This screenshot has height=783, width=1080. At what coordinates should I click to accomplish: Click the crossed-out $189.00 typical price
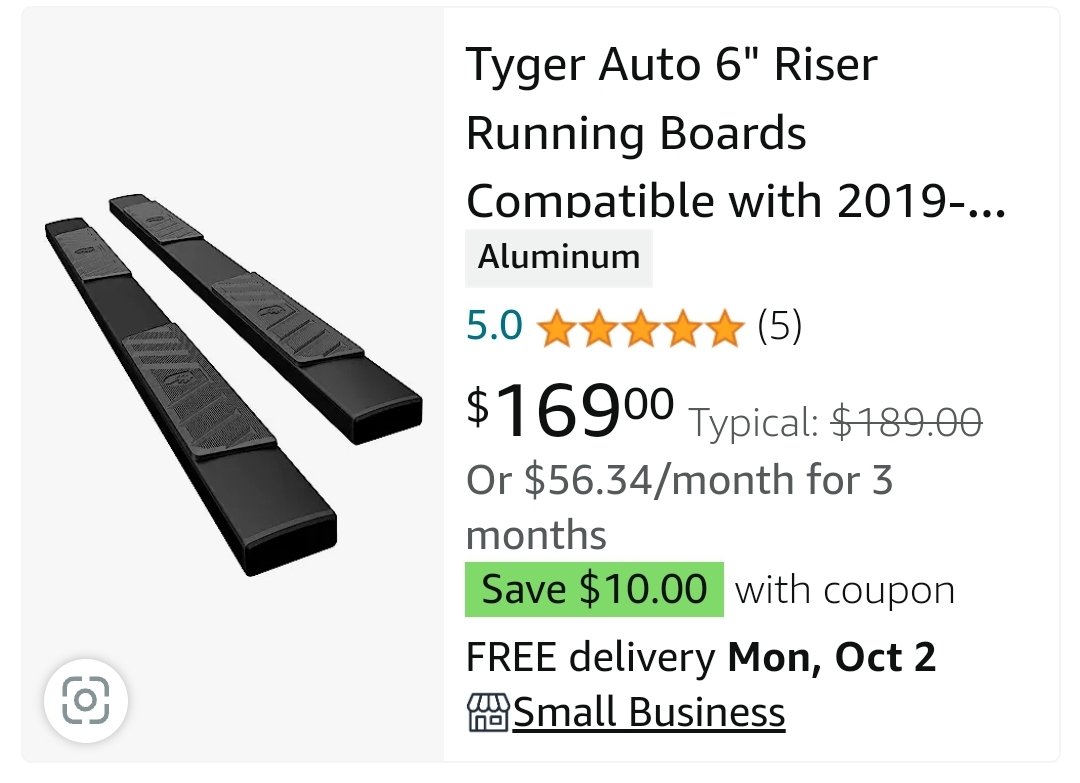coord(907,424)
